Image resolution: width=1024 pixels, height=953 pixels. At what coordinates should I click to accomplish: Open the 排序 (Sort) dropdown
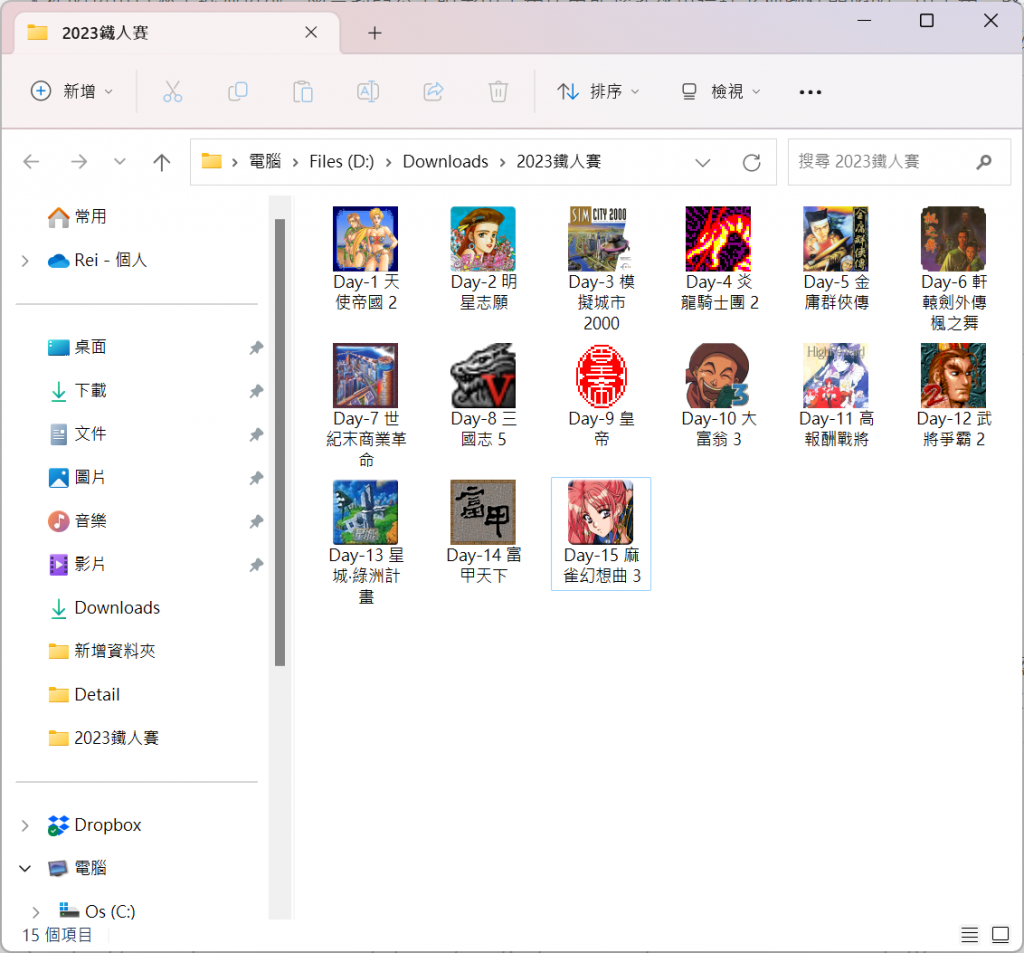598,91
